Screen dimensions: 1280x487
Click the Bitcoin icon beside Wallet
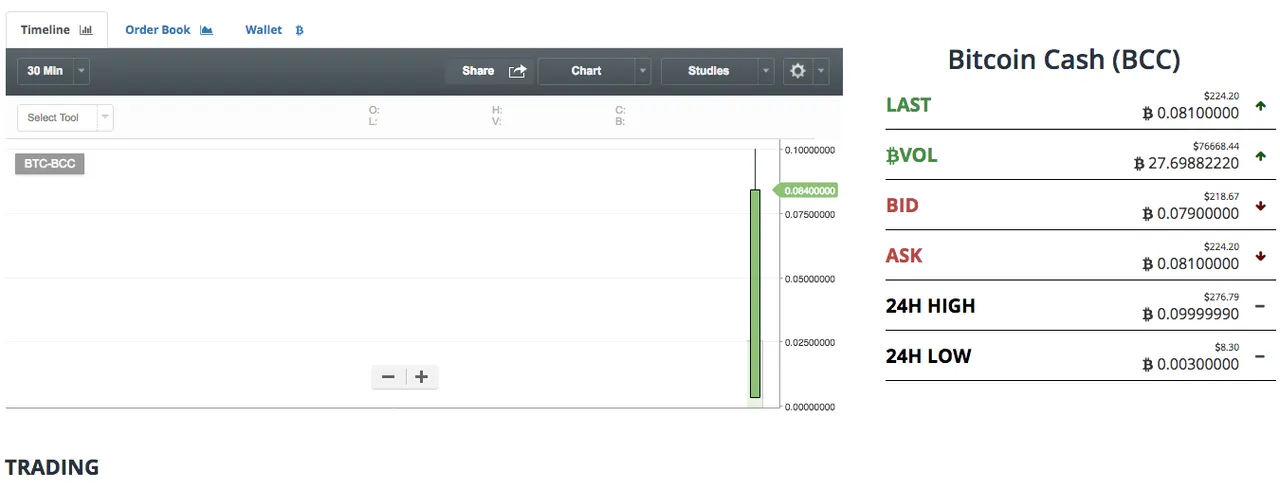pos(299,30)
